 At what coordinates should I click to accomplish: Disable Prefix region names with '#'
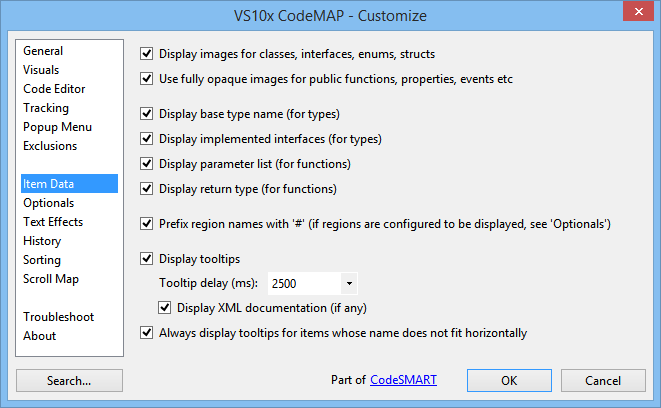point(146,224)
